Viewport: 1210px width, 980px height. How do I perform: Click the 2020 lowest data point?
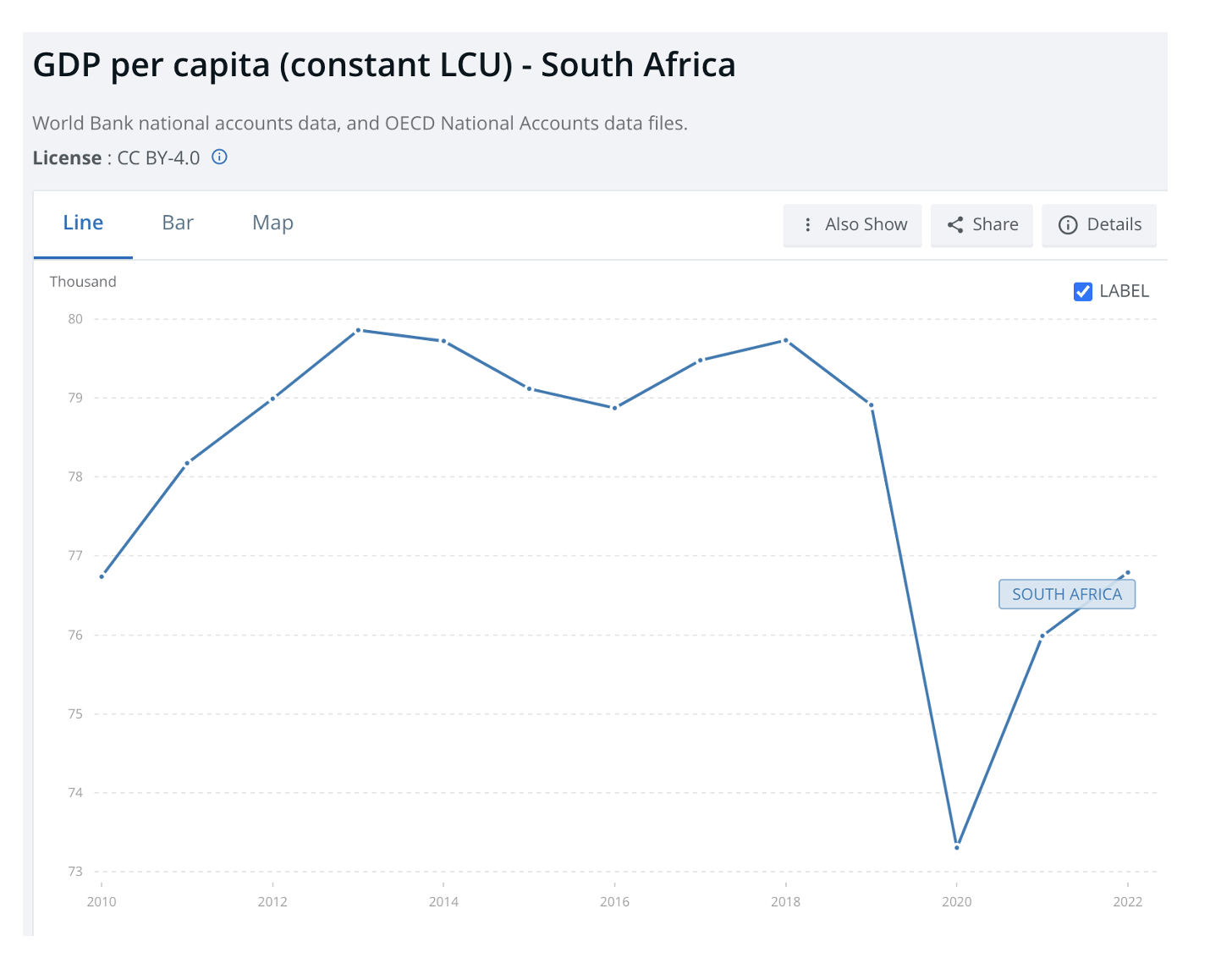(x=957, y=846)
